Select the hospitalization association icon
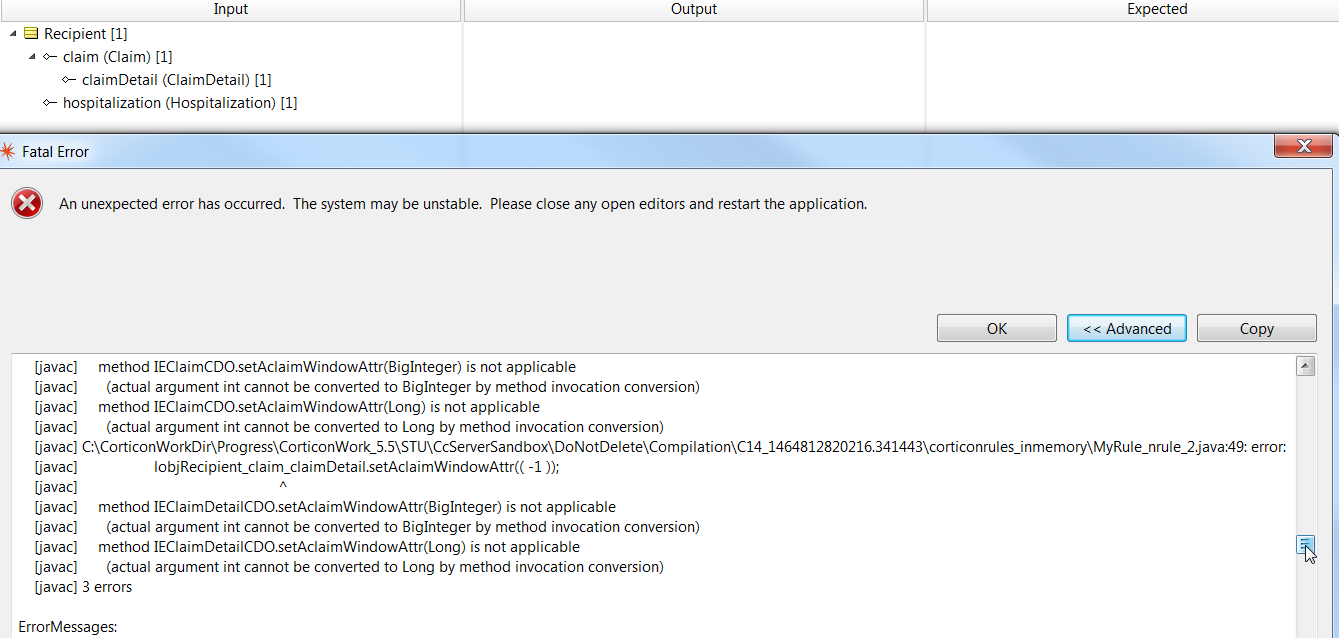The width and height of the screenshot is (1339, 638). 50,103
